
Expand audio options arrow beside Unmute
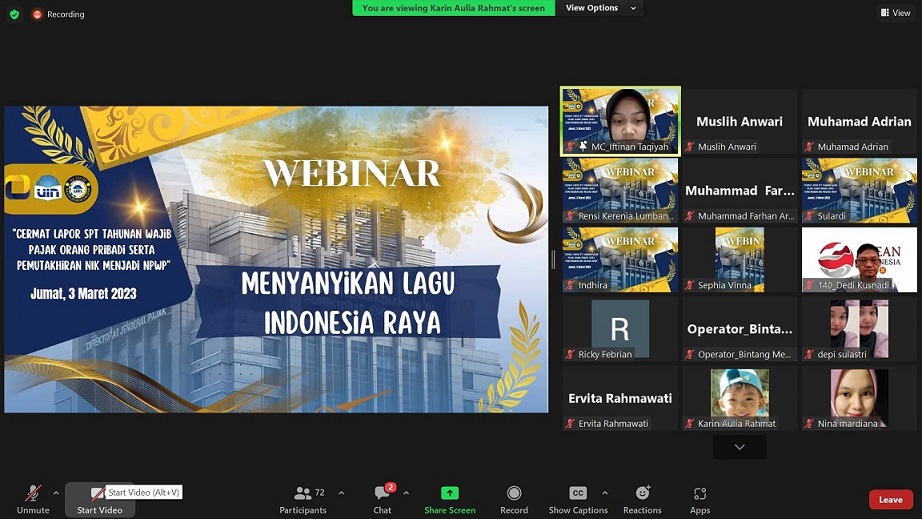click(x=56, y=493)
